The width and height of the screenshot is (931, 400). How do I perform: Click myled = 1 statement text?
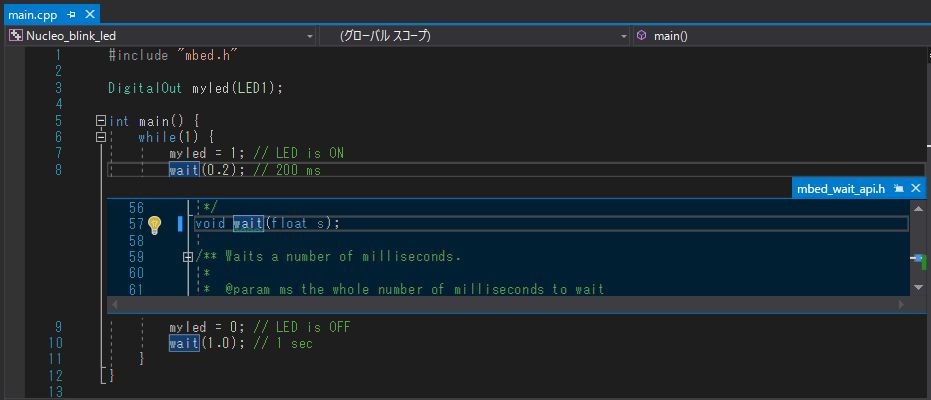coord(207,154)
